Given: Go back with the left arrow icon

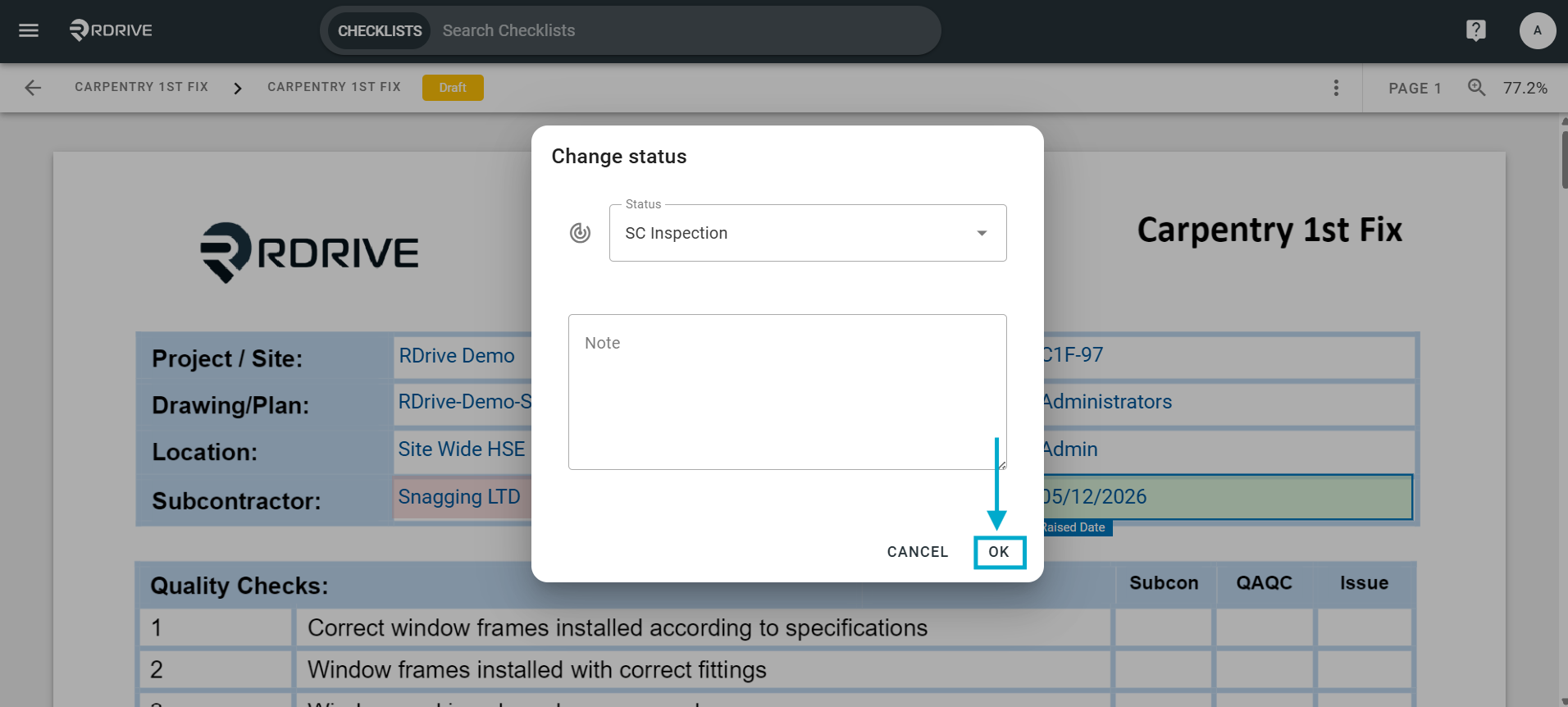Looking at the screenshot, I should 33,88.
